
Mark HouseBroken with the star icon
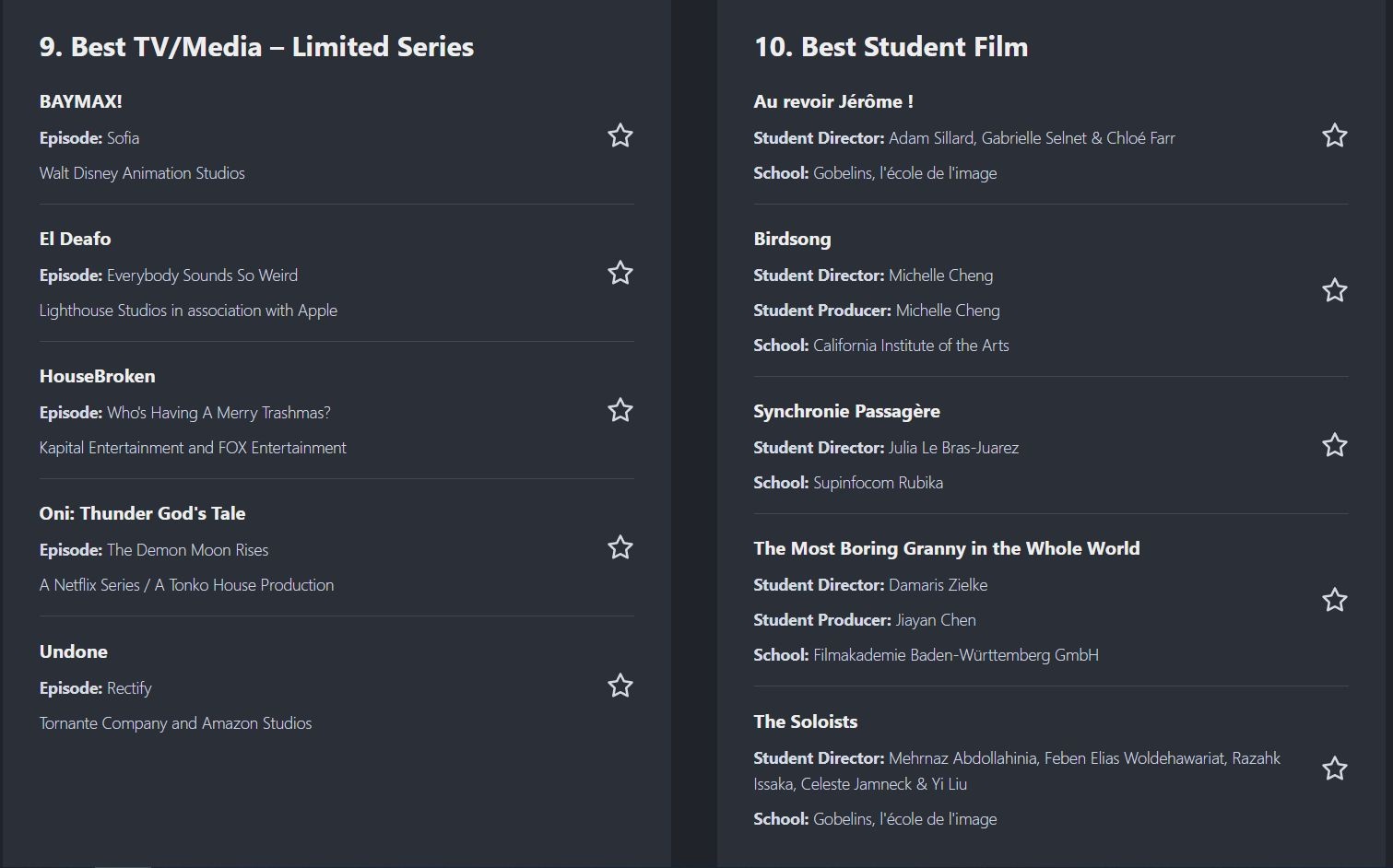coord(620,411)
